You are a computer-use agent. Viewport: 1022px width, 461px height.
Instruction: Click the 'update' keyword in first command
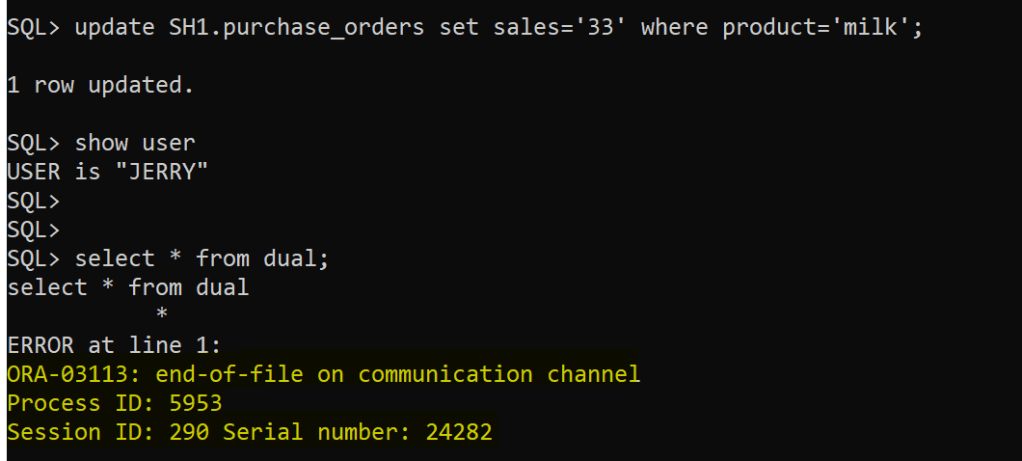point(114,28)
